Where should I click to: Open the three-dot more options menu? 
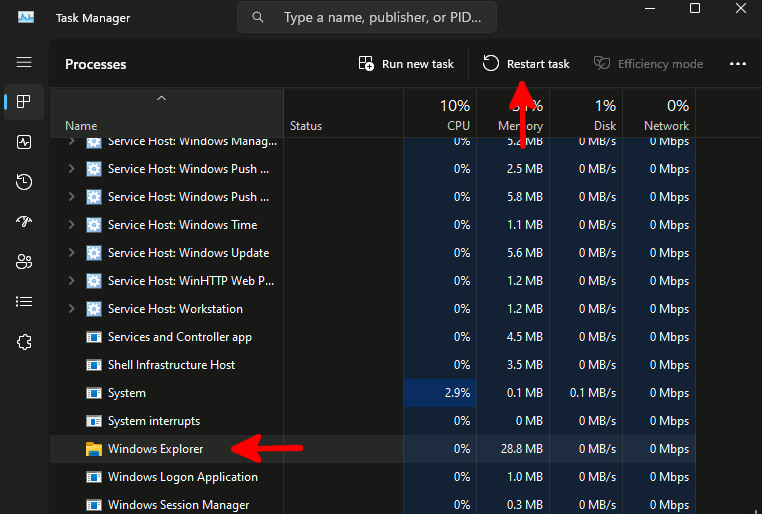point(738,64)
